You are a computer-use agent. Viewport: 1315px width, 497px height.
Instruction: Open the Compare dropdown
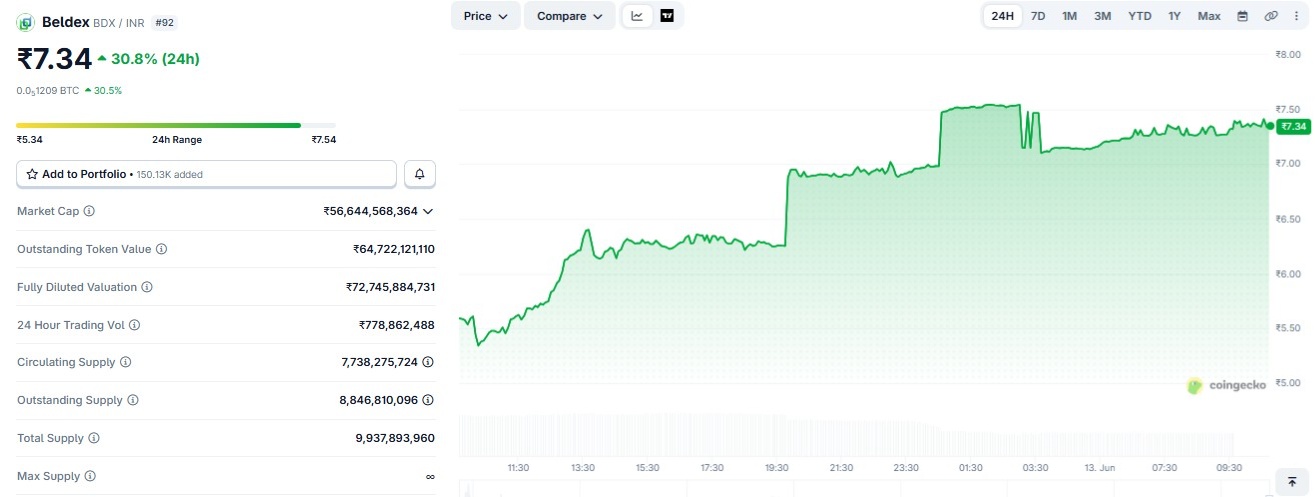(x=570, y=16)
